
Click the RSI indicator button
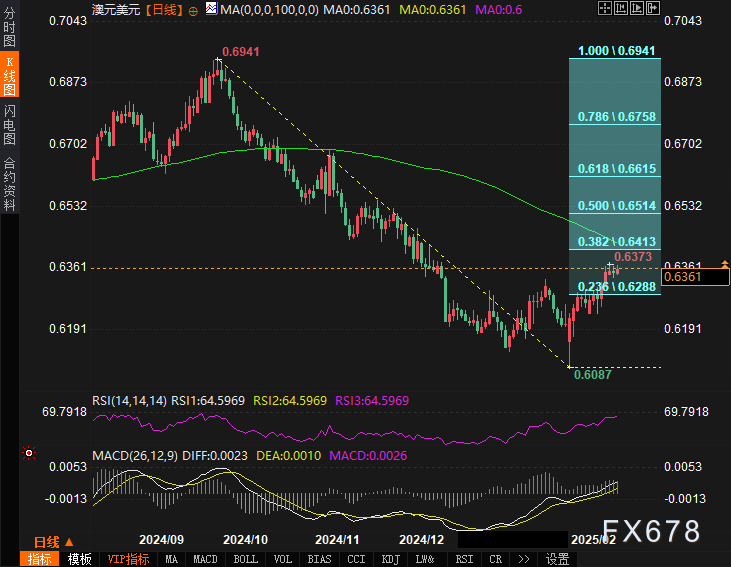click(464, 559)
